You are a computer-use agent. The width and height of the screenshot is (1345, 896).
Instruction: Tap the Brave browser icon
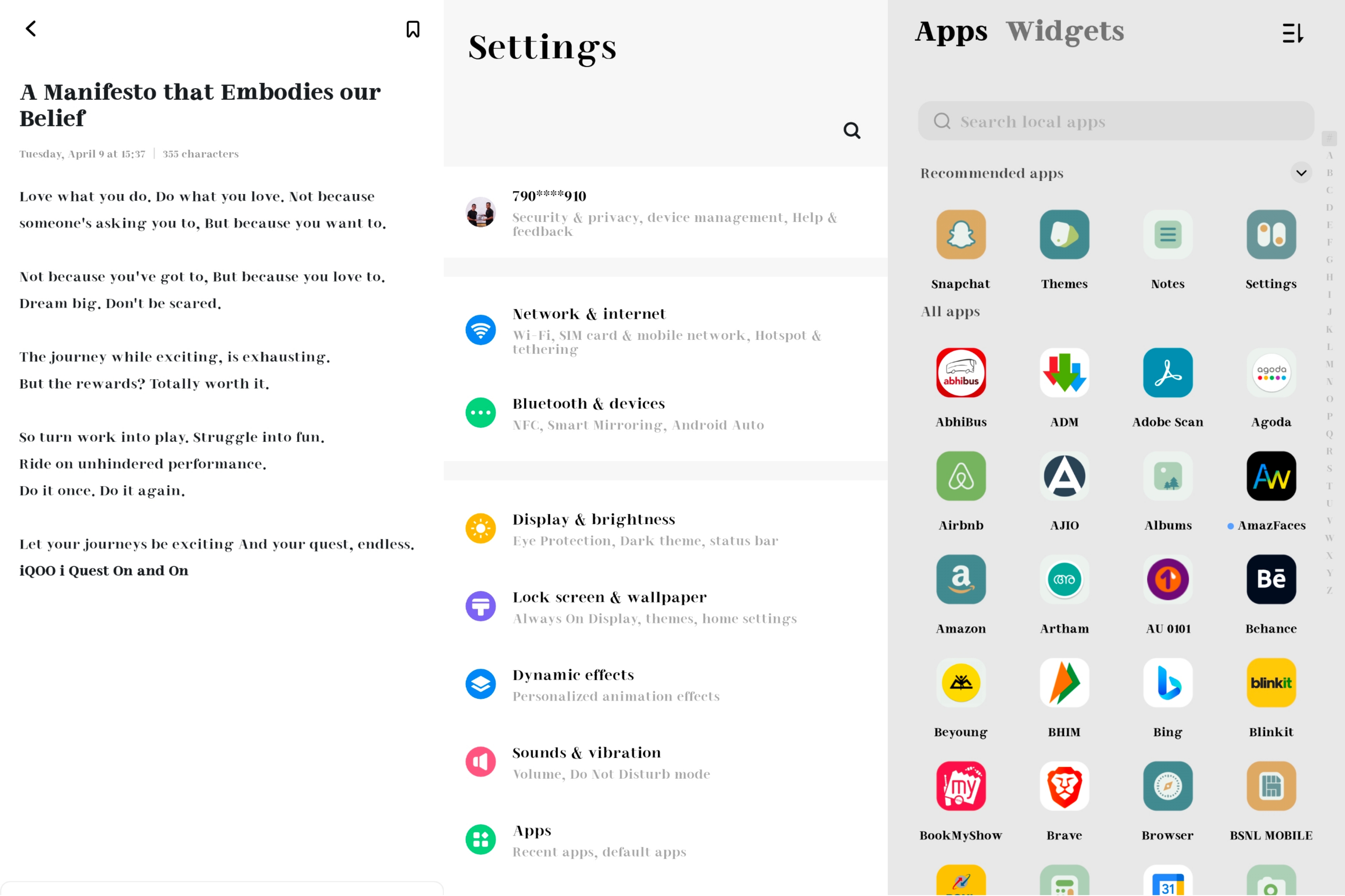click(1064, 786)
